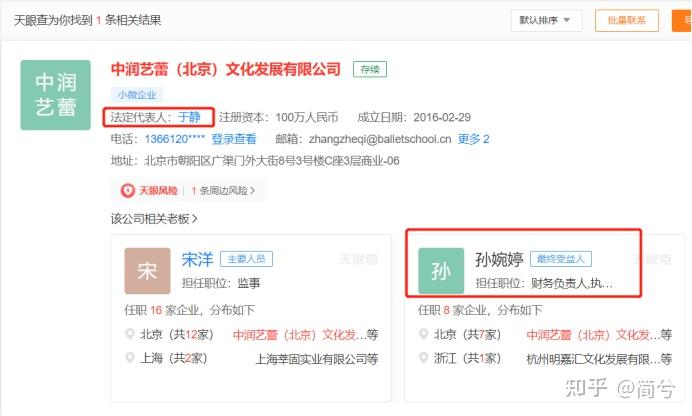The height and width of the screenshot is (416, 692).
Task: Expand 更多 2 email addresses
Action: click(474, 139)
